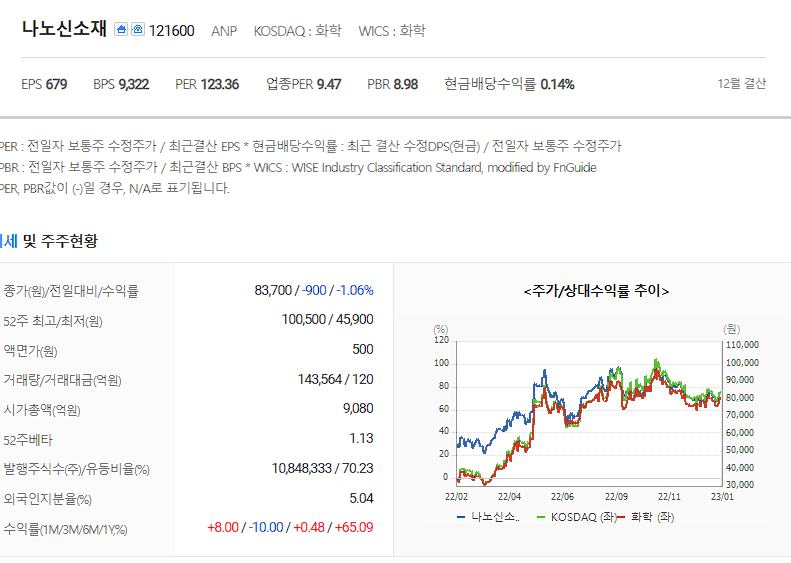Image resolution: width=791 pixels, height=563 pixels.
Task: Select the stock code 121600
Action: click(172, 31)
